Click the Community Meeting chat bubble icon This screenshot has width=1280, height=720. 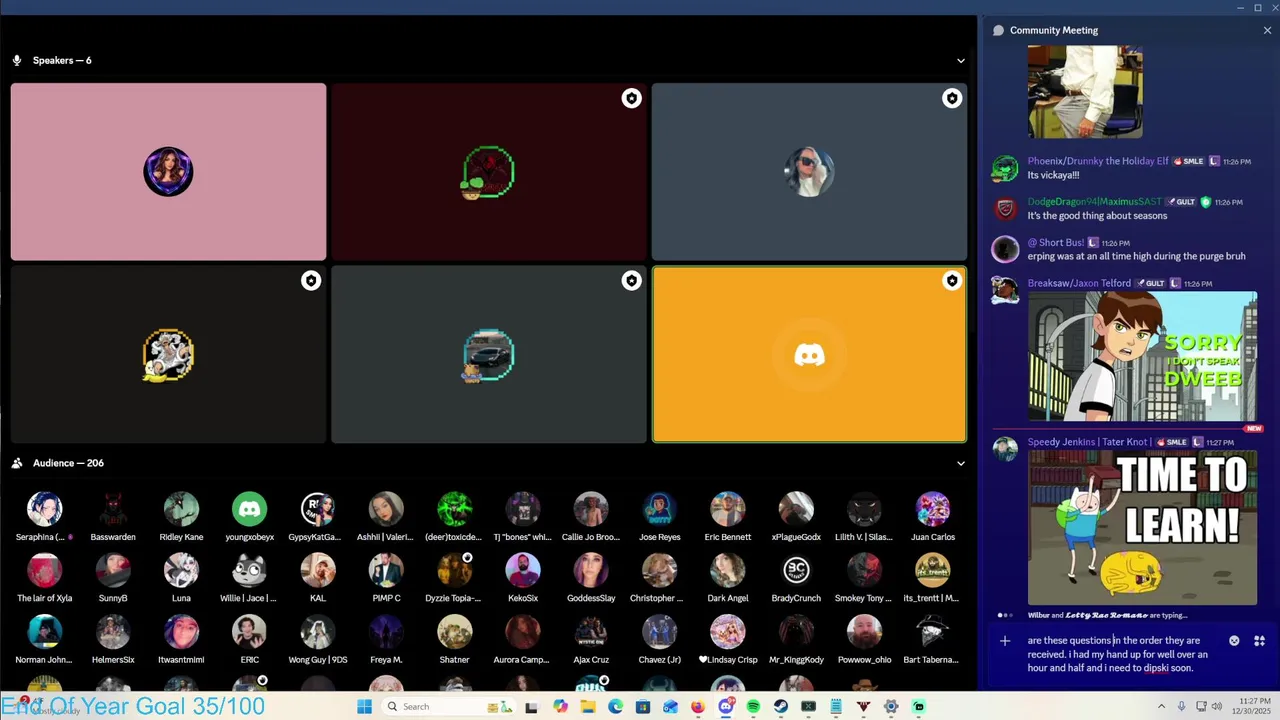[x=998, y=30]
